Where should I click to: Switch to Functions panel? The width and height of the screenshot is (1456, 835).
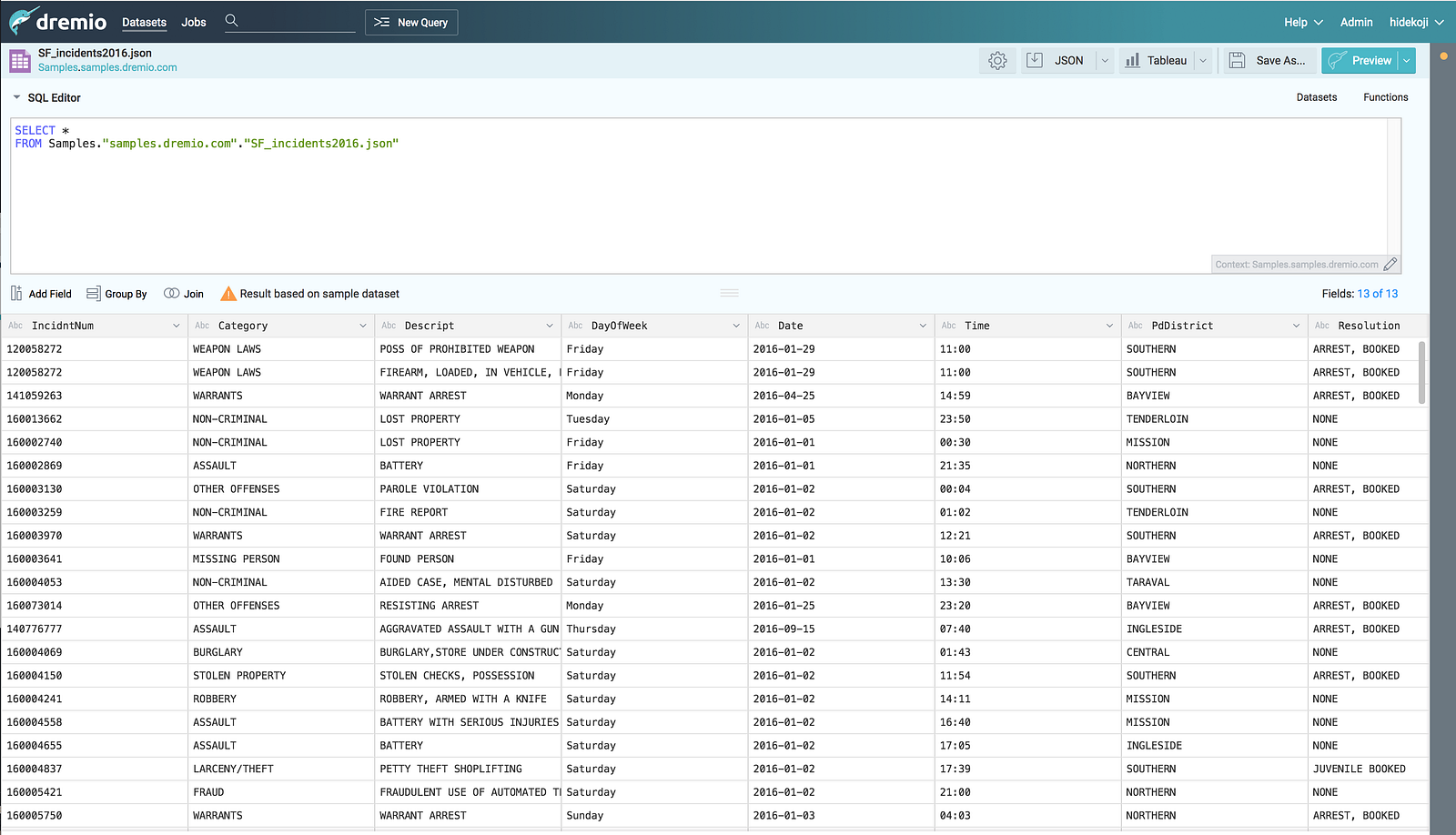[1385, 97]
